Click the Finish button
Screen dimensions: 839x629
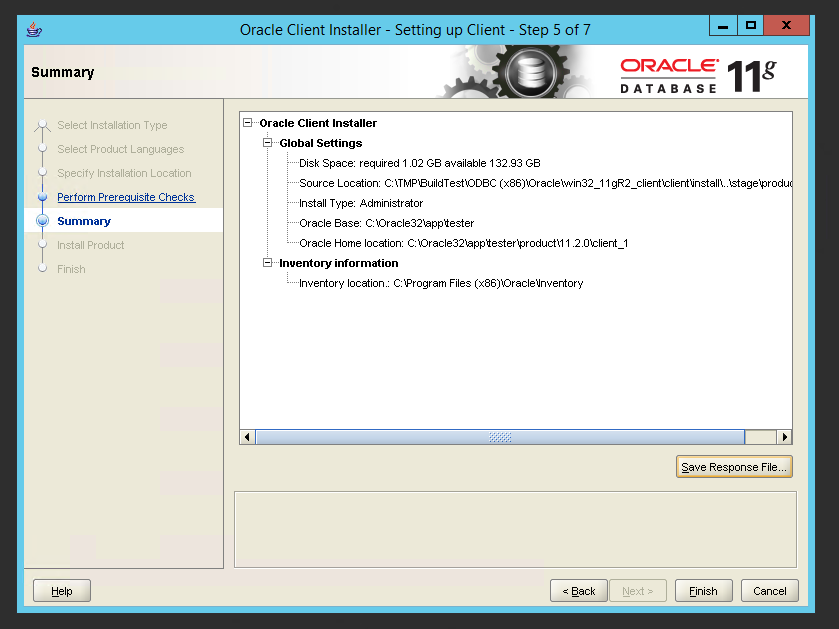click(703, 591)
